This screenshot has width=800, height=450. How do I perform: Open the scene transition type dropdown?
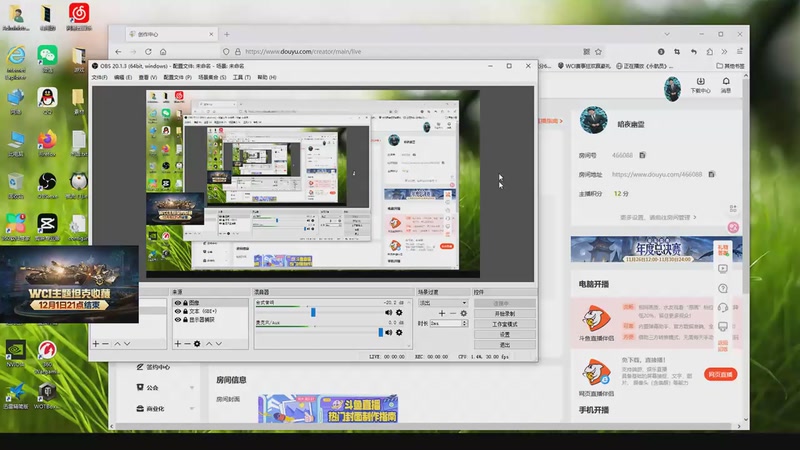click(x=442, y=303)
